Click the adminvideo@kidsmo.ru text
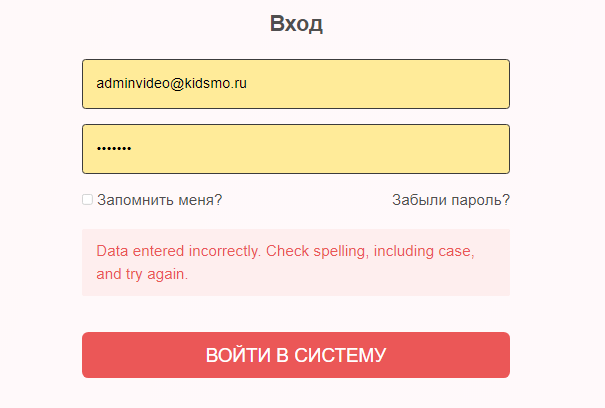 (x=171, y=83)
